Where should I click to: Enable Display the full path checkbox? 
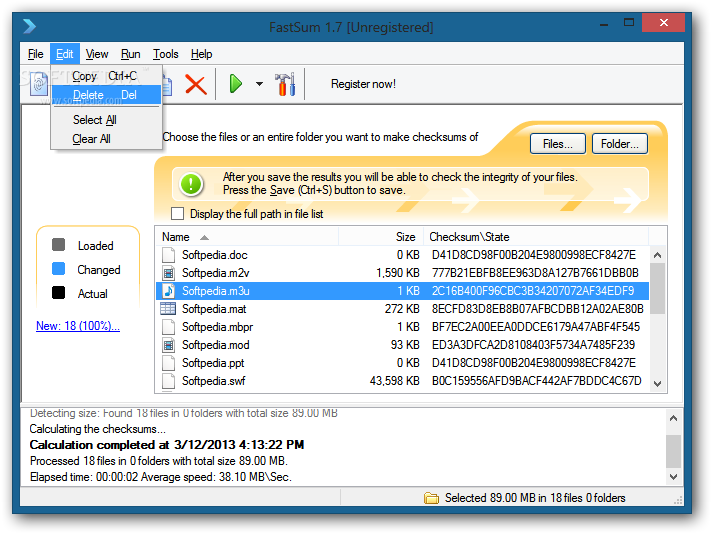[x=178, y=213]
